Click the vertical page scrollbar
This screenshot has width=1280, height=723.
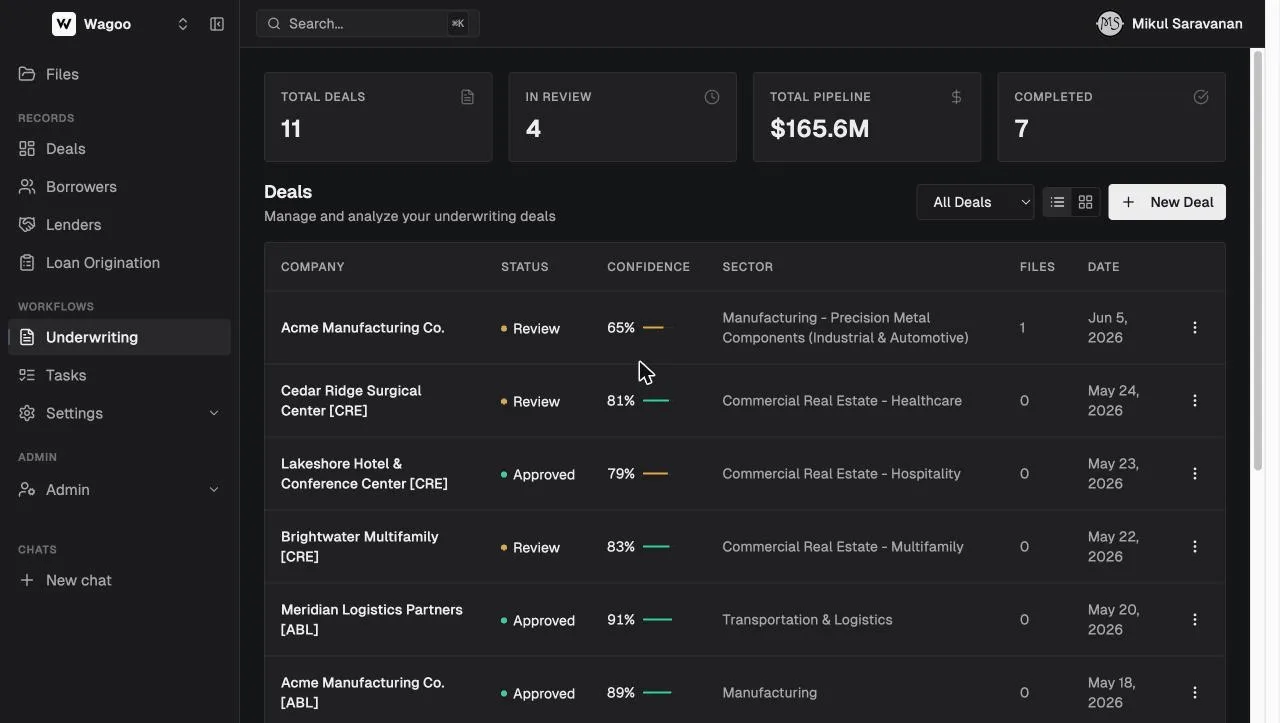tap(1258, 260)
